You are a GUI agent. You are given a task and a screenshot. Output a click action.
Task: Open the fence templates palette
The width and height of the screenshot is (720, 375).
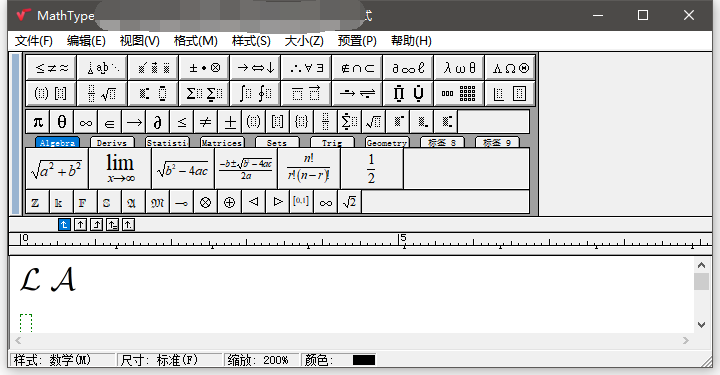click(51, 94)
